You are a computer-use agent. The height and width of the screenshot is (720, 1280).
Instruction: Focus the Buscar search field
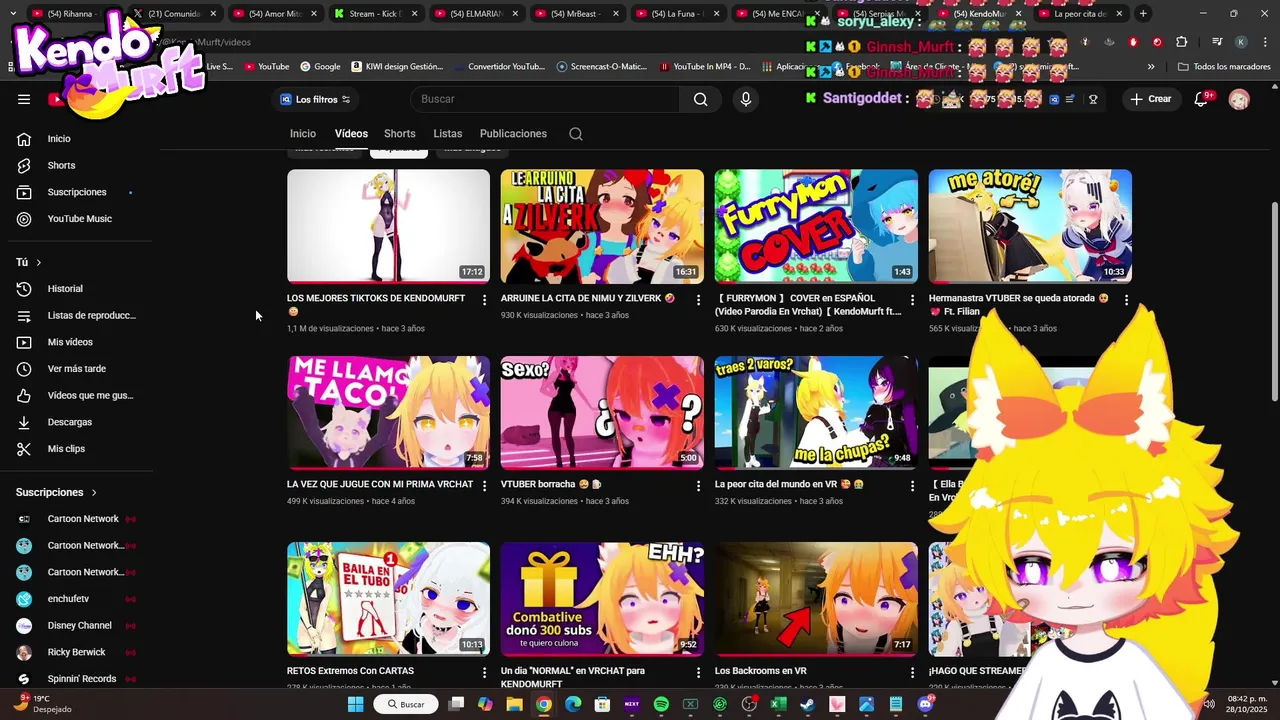tap(545, 99)
